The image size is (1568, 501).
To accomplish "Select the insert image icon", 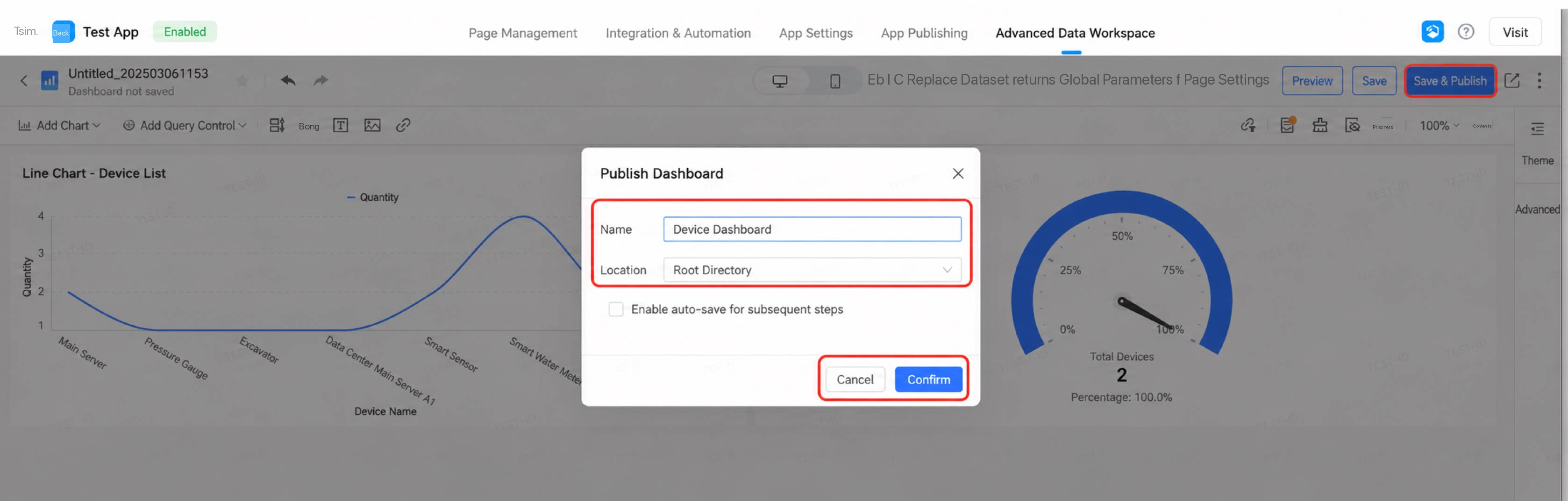I will [x=372, y=125].
